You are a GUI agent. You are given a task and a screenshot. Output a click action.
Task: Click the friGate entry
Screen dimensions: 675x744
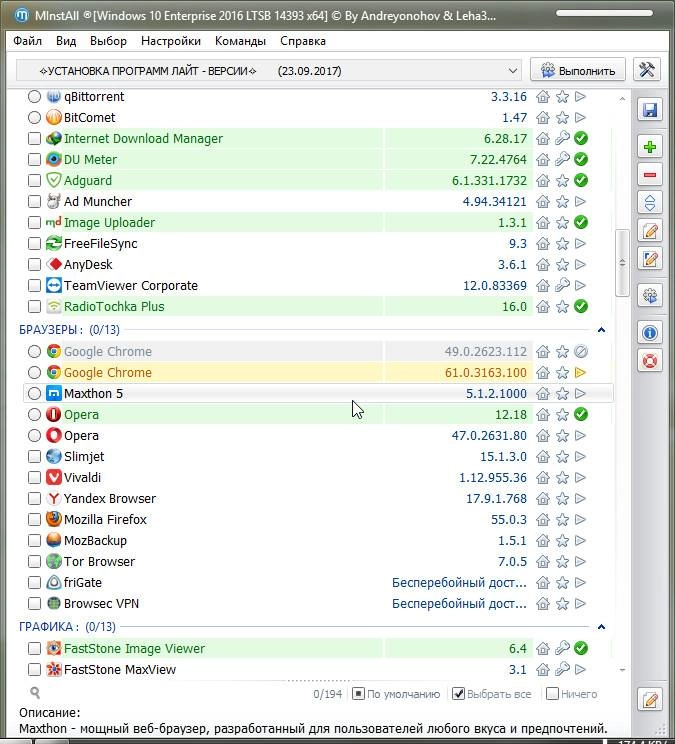pos(83,583)
